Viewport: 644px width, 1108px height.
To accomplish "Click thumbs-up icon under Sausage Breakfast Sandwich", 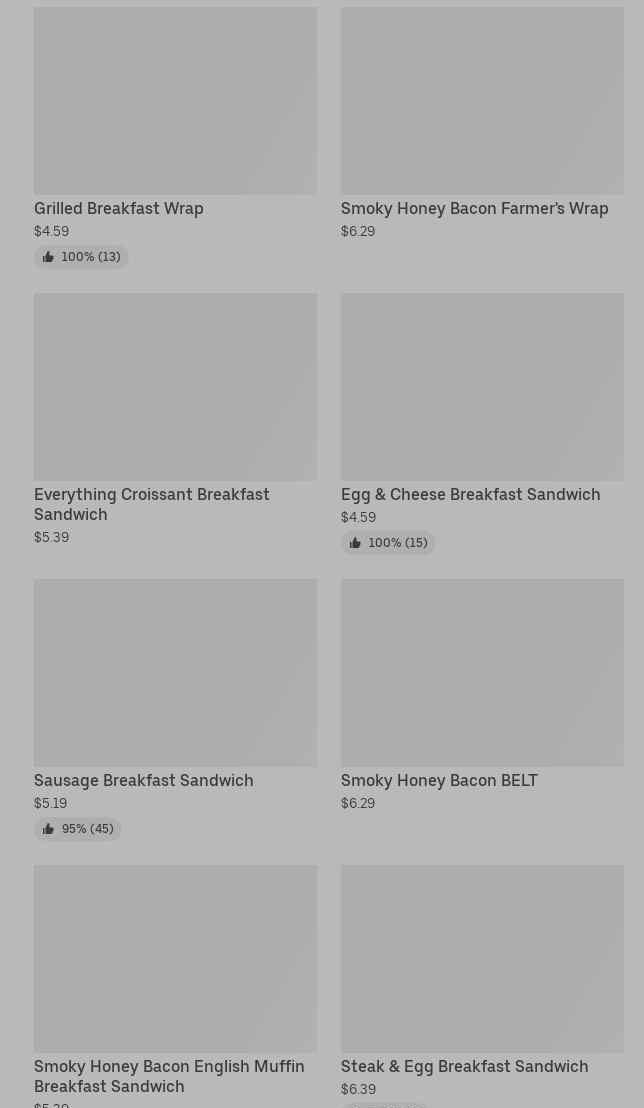I will point(48,830).
